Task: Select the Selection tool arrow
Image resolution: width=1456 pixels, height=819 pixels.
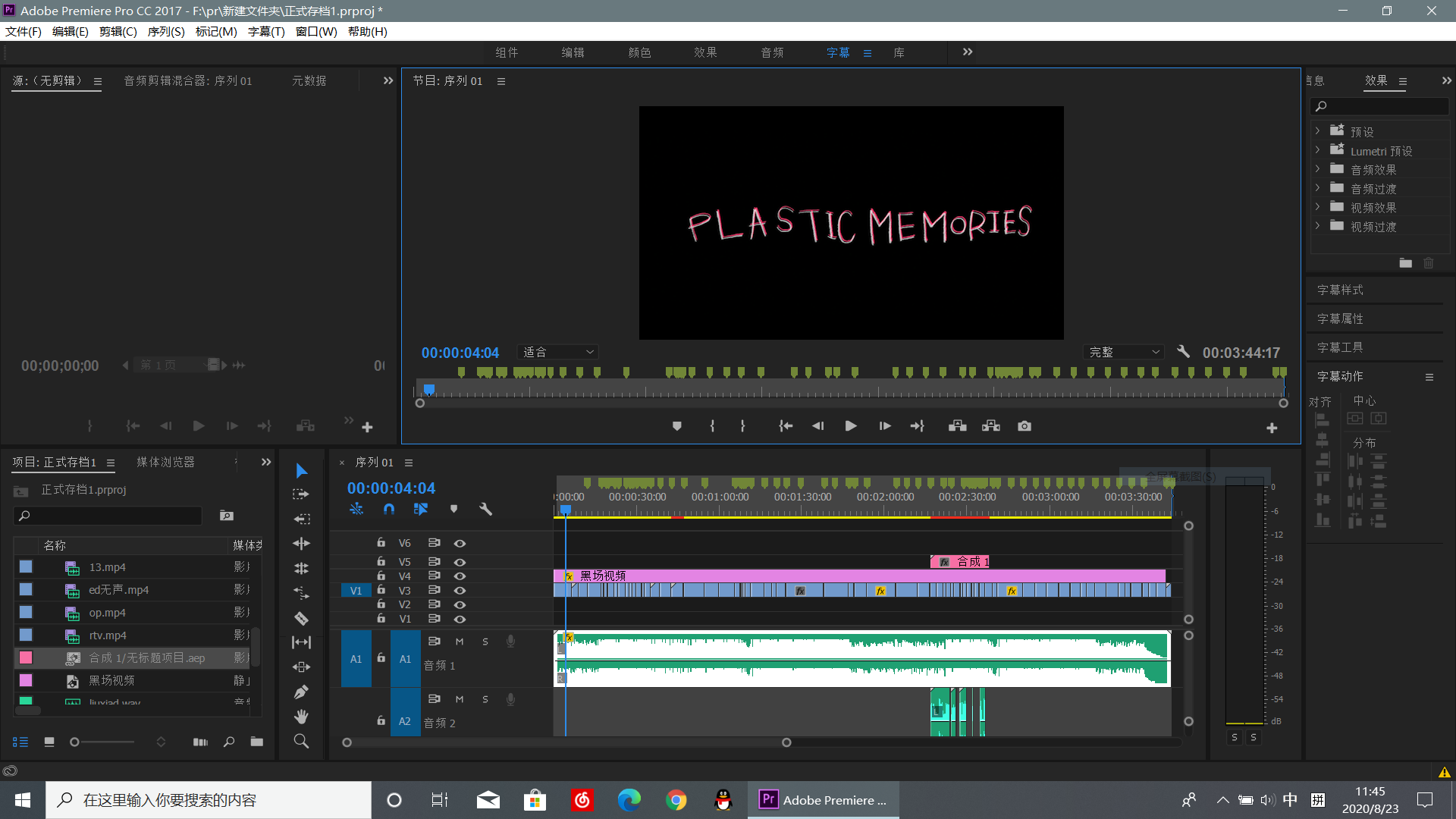Action: 301,470
